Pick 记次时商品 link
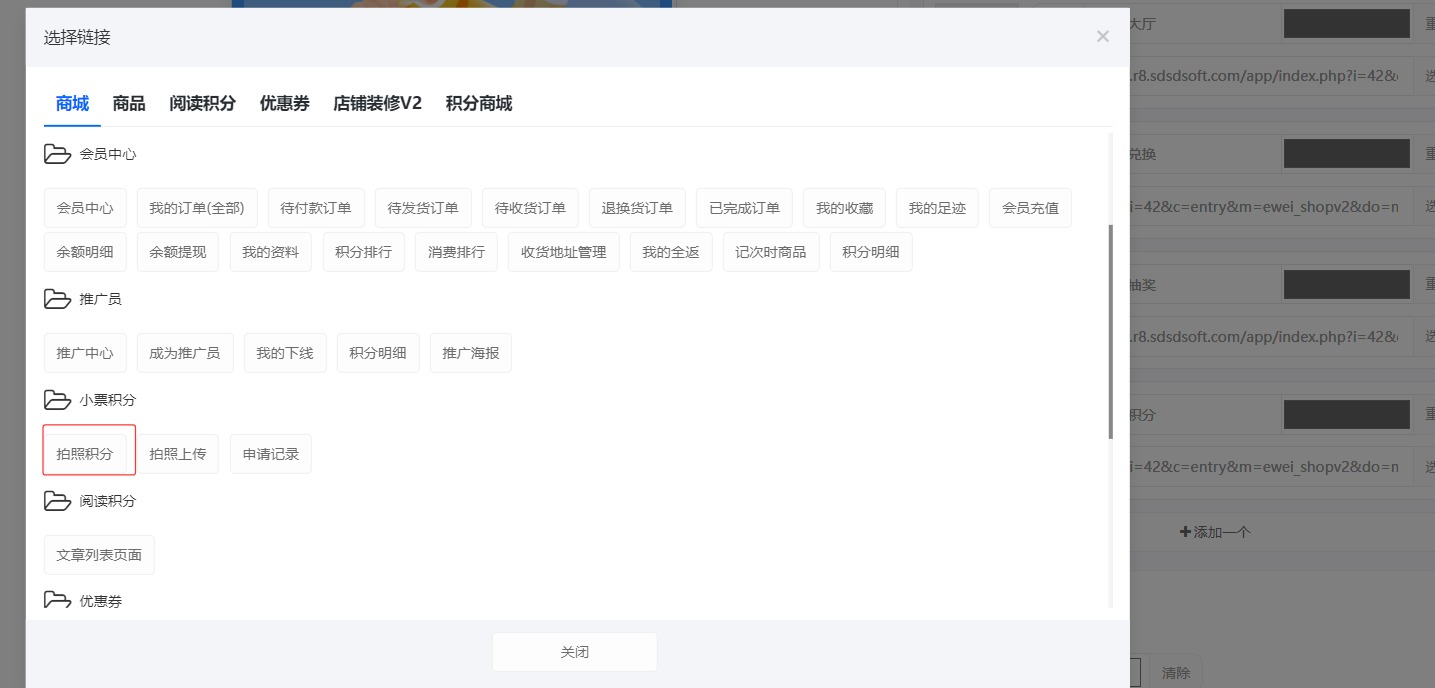The width and height of the screenshot is (1435, 688). click(x=771, y=252)
